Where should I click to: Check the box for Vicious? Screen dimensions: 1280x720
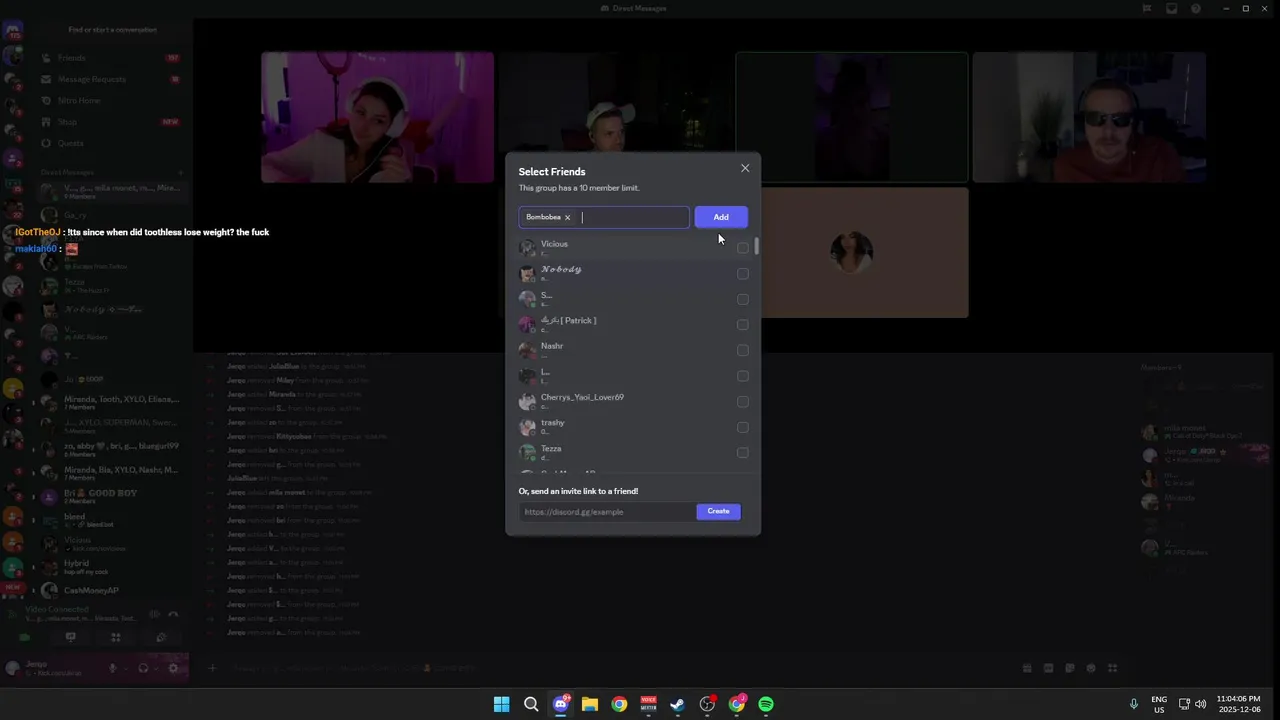[x=743, y=248]
